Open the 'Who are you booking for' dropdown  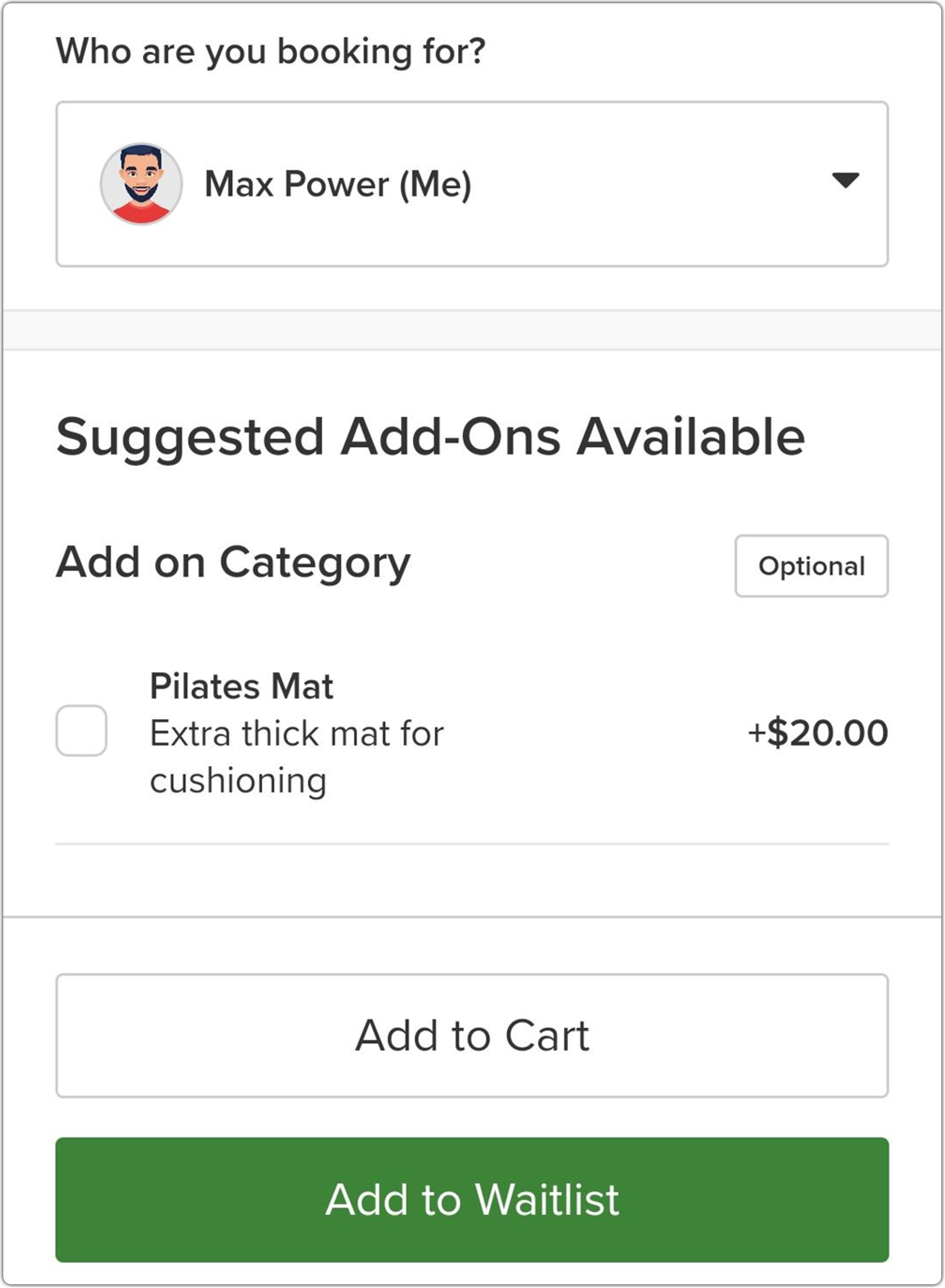pyautogui.click(x=472, y=183)
